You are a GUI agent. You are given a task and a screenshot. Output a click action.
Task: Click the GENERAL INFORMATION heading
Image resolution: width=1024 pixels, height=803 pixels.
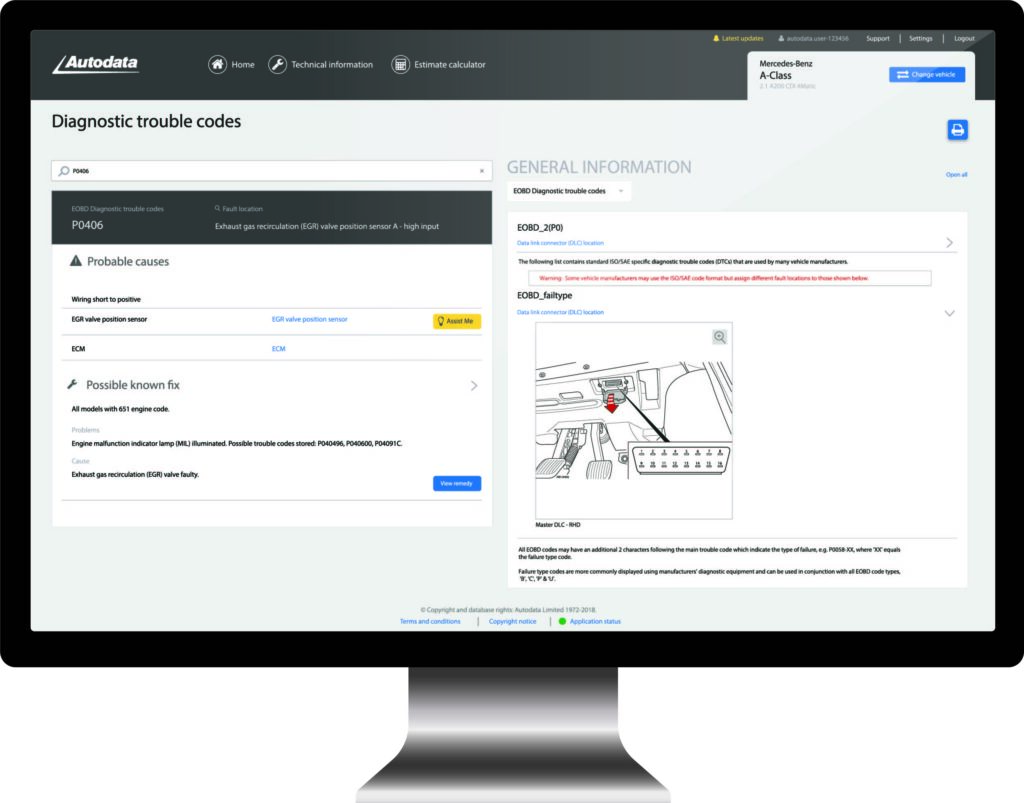tap(599, 167)
